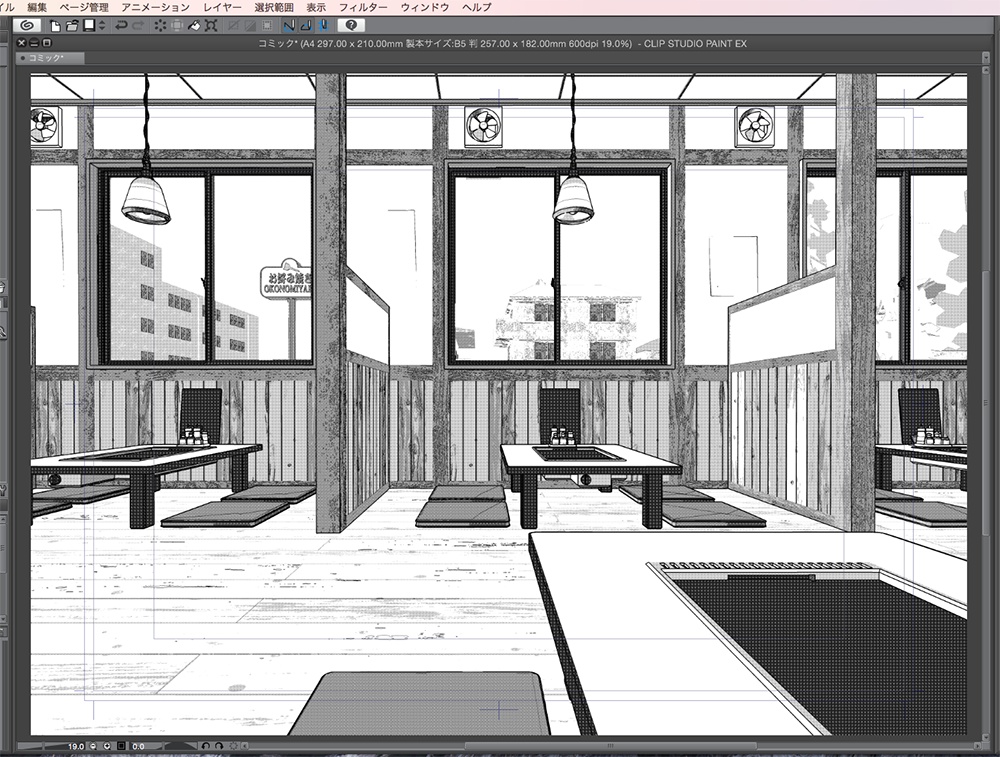Rotate canvas right icon
Image resolution: width=1000 pixels, height=757 pixels.
(x=219, y=746)
